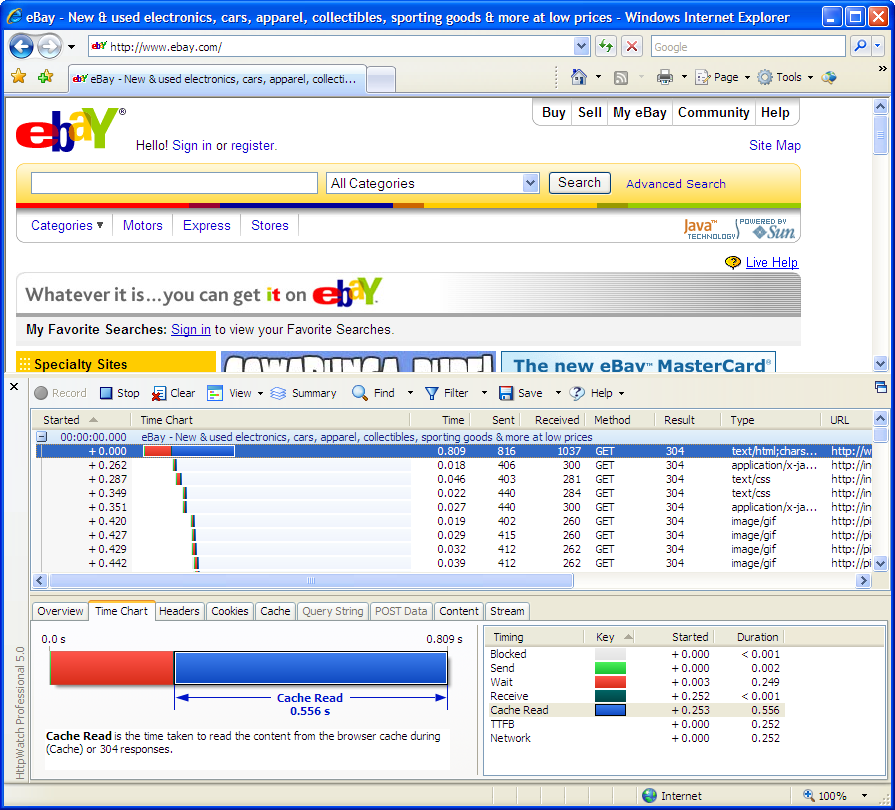Open the All Categories dropdown

tap(530, 183)
